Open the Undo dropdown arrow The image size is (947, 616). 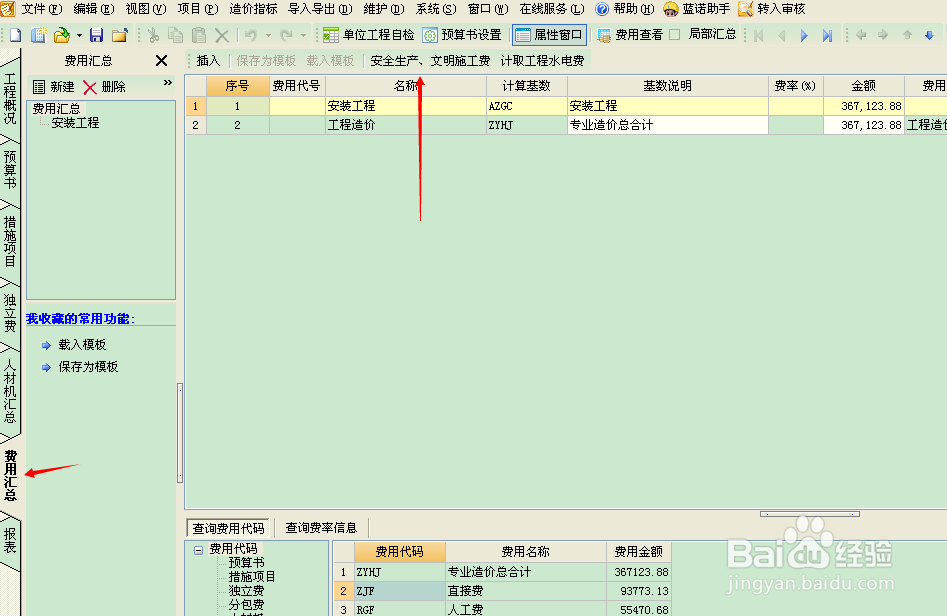pyautogui.click(x=268, y=33)
